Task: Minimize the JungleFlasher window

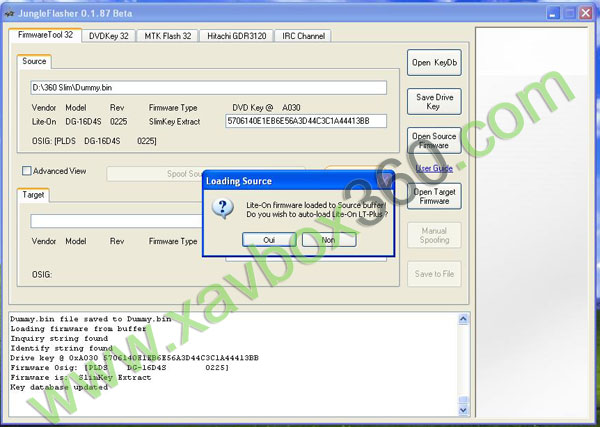Action: pos(553,13)
